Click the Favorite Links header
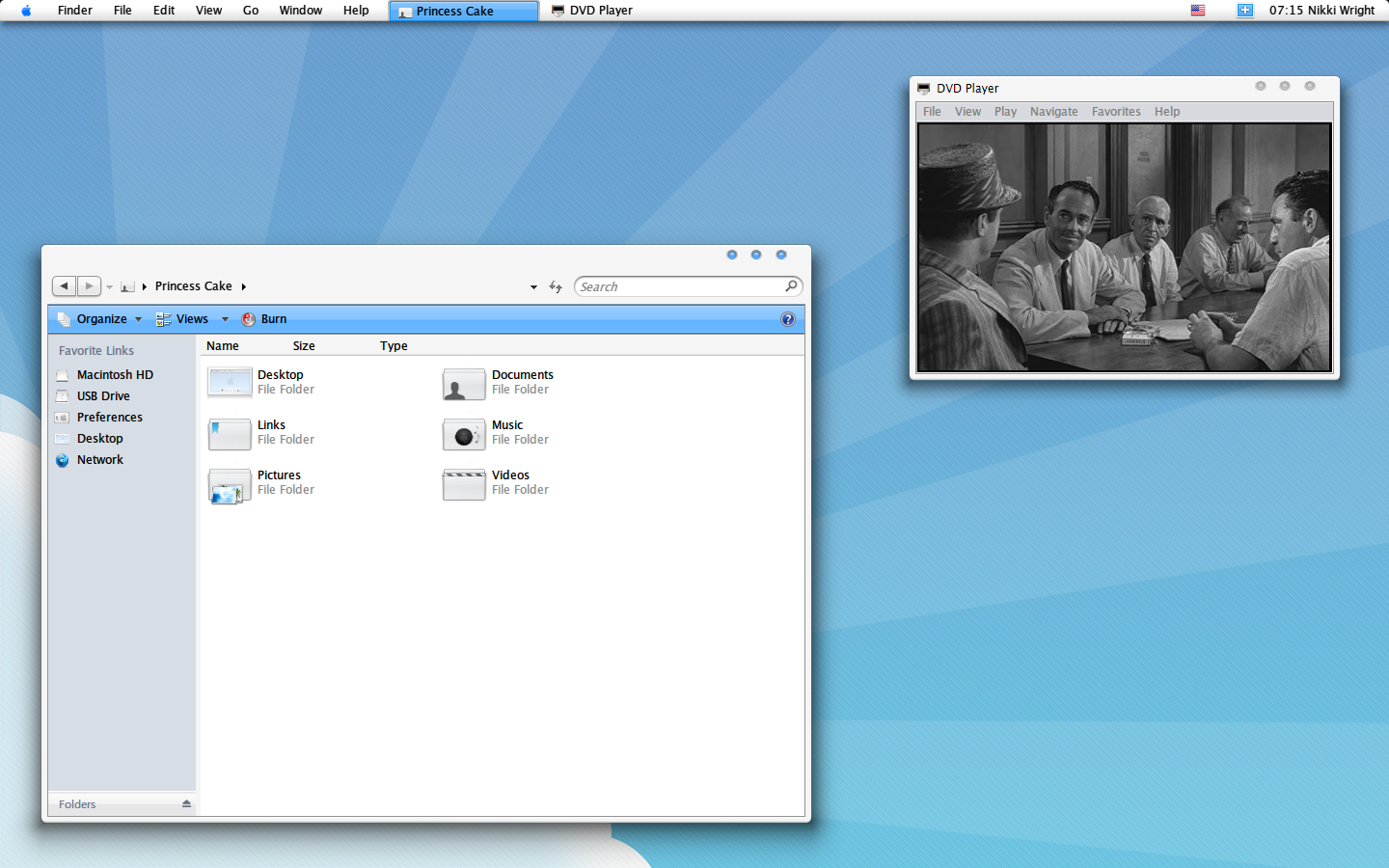1389x868 pixels. pos(96,351)
